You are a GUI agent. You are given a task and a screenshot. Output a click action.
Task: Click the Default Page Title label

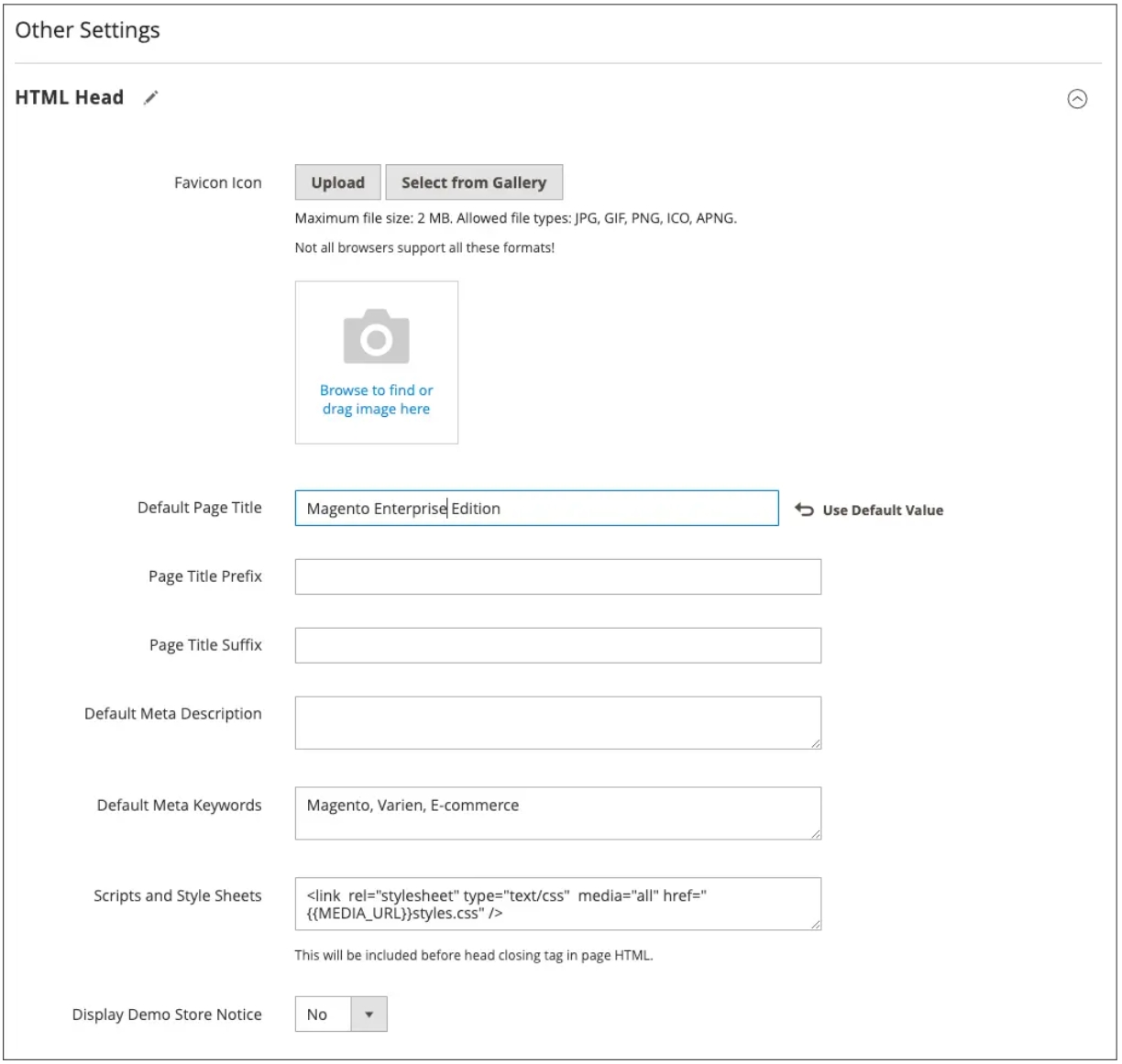(200, 507)
